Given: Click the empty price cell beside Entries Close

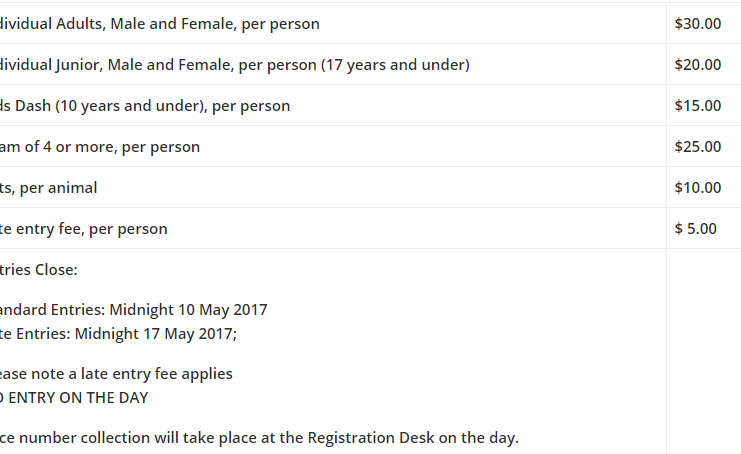Looking at the screenshot, I should click(704, 351).
